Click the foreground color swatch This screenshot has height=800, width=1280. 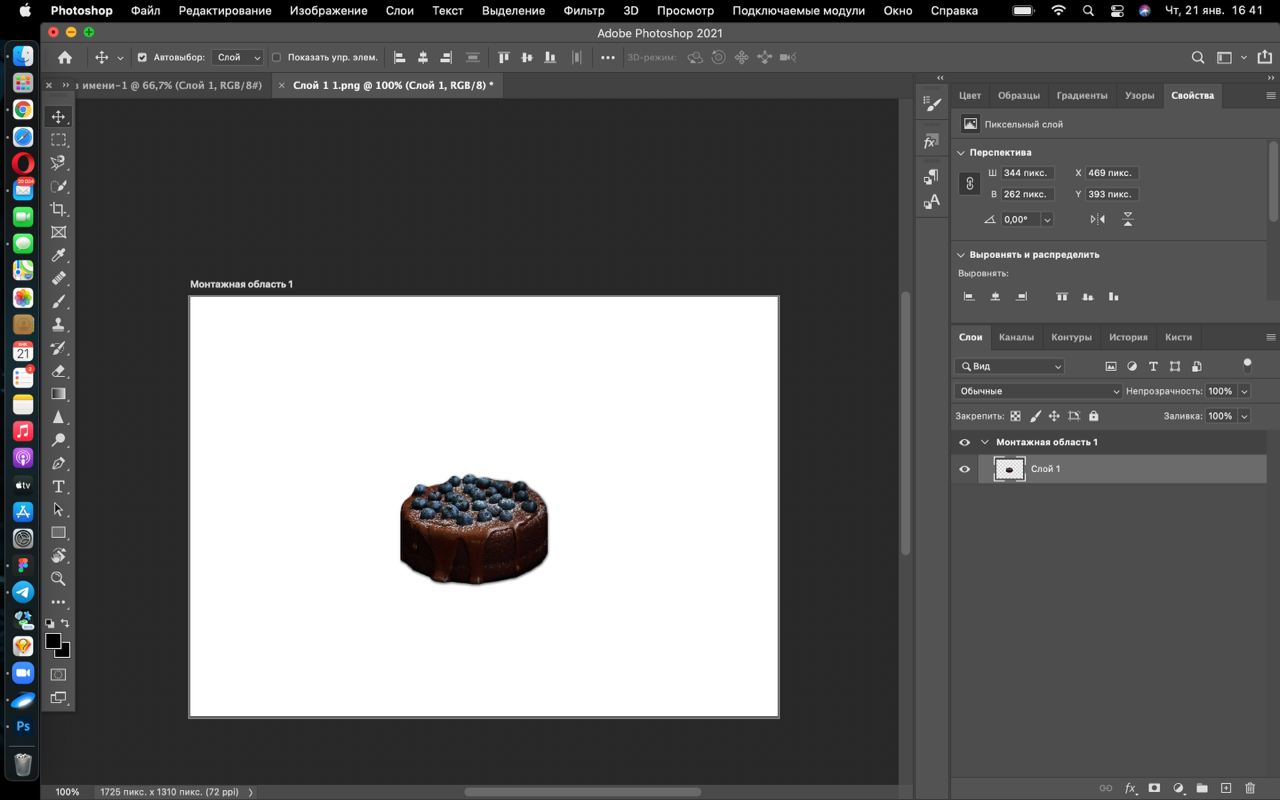pyautogui.click(x=53, y=640)
